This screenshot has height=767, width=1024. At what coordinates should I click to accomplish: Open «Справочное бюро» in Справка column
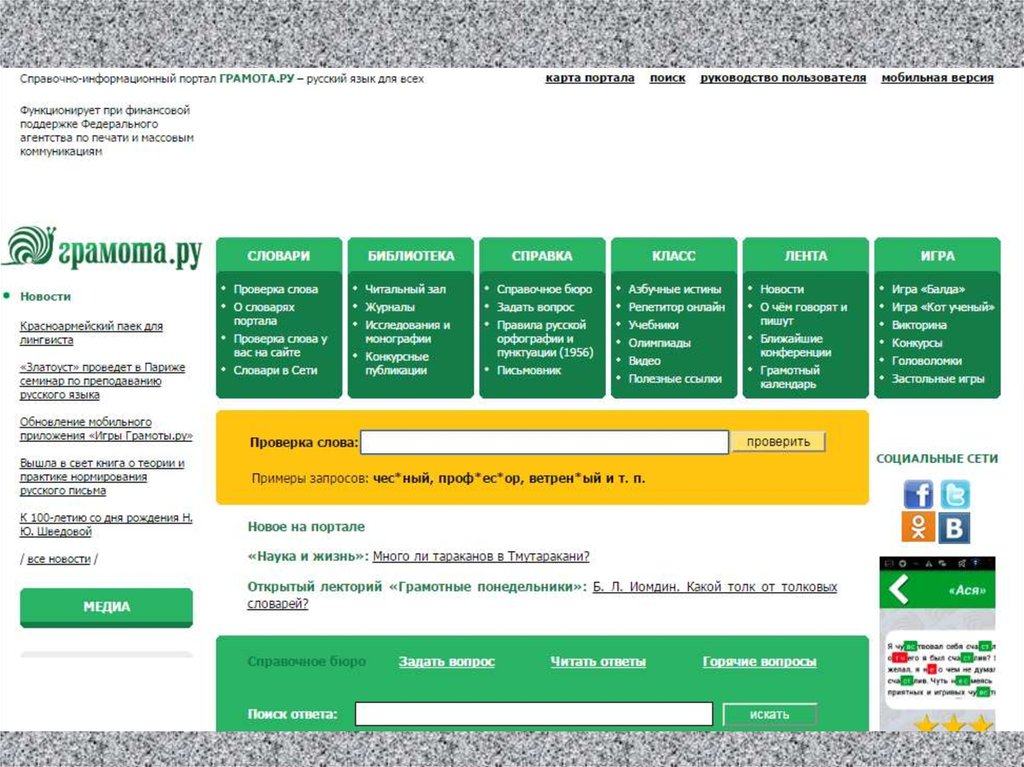click(x=544, y=289)
